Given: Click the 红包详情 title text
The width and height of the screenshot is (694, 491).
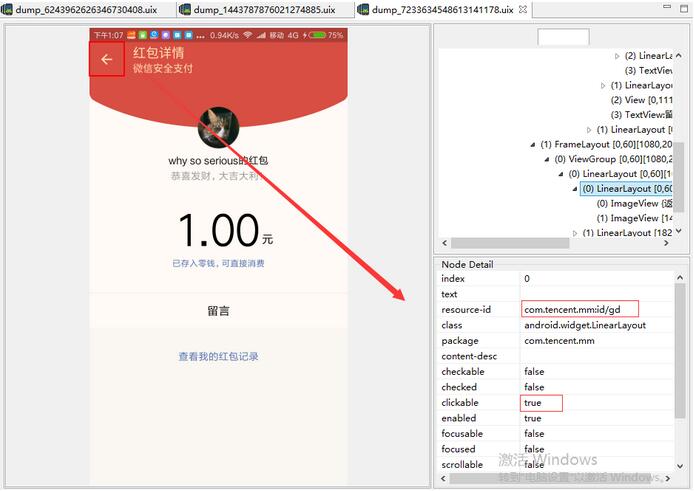Looking at the screenshot, I should (158, 53).
